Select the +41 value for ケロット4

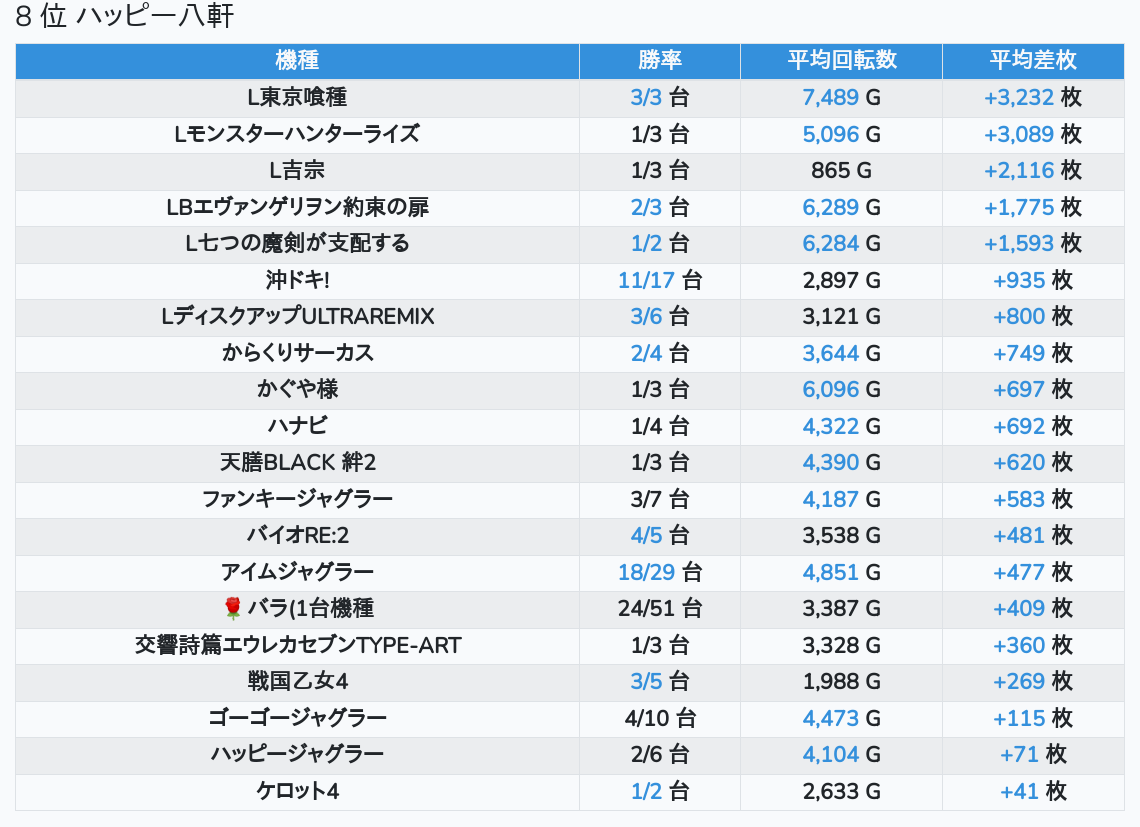click(x=1019, y=791)
